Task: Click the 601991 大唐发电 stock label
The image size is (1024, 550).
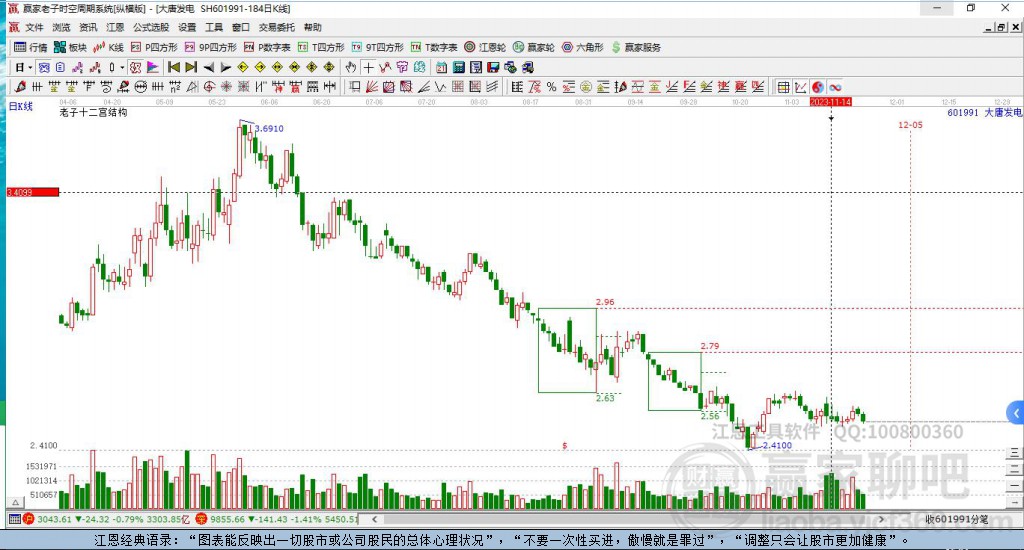Action: pos(984,112)
